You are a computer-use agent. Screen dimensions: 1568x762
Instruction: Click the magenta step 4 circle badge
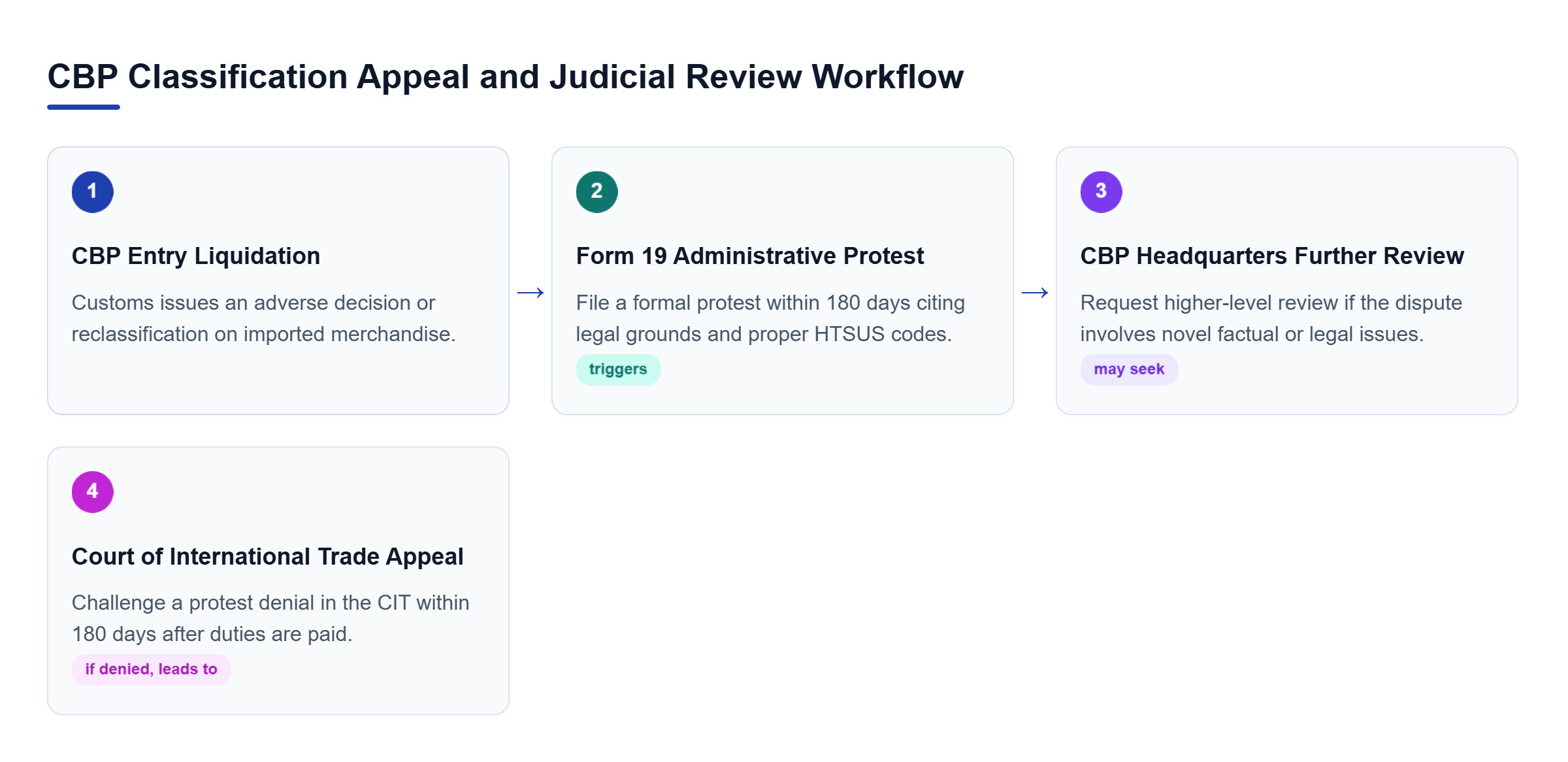pyautogui.click(x=92, y=491)
